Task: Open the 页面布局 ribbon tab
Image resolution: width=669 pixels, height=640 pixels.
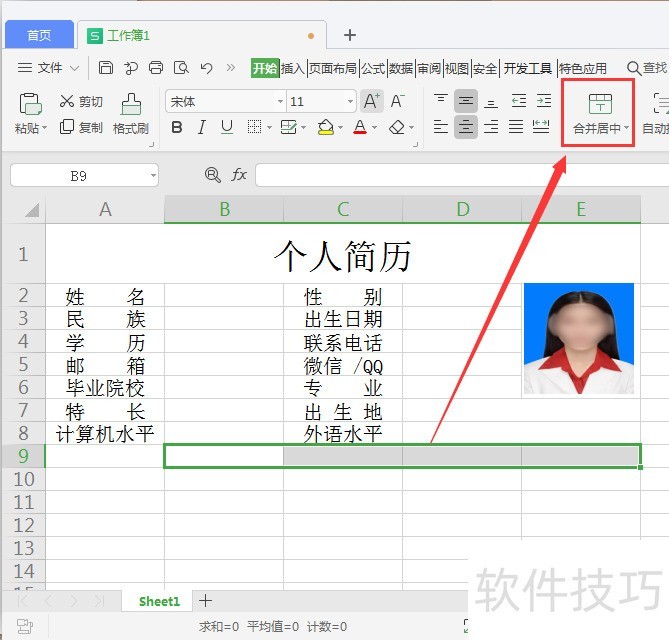Action: (x=333, y=68)
